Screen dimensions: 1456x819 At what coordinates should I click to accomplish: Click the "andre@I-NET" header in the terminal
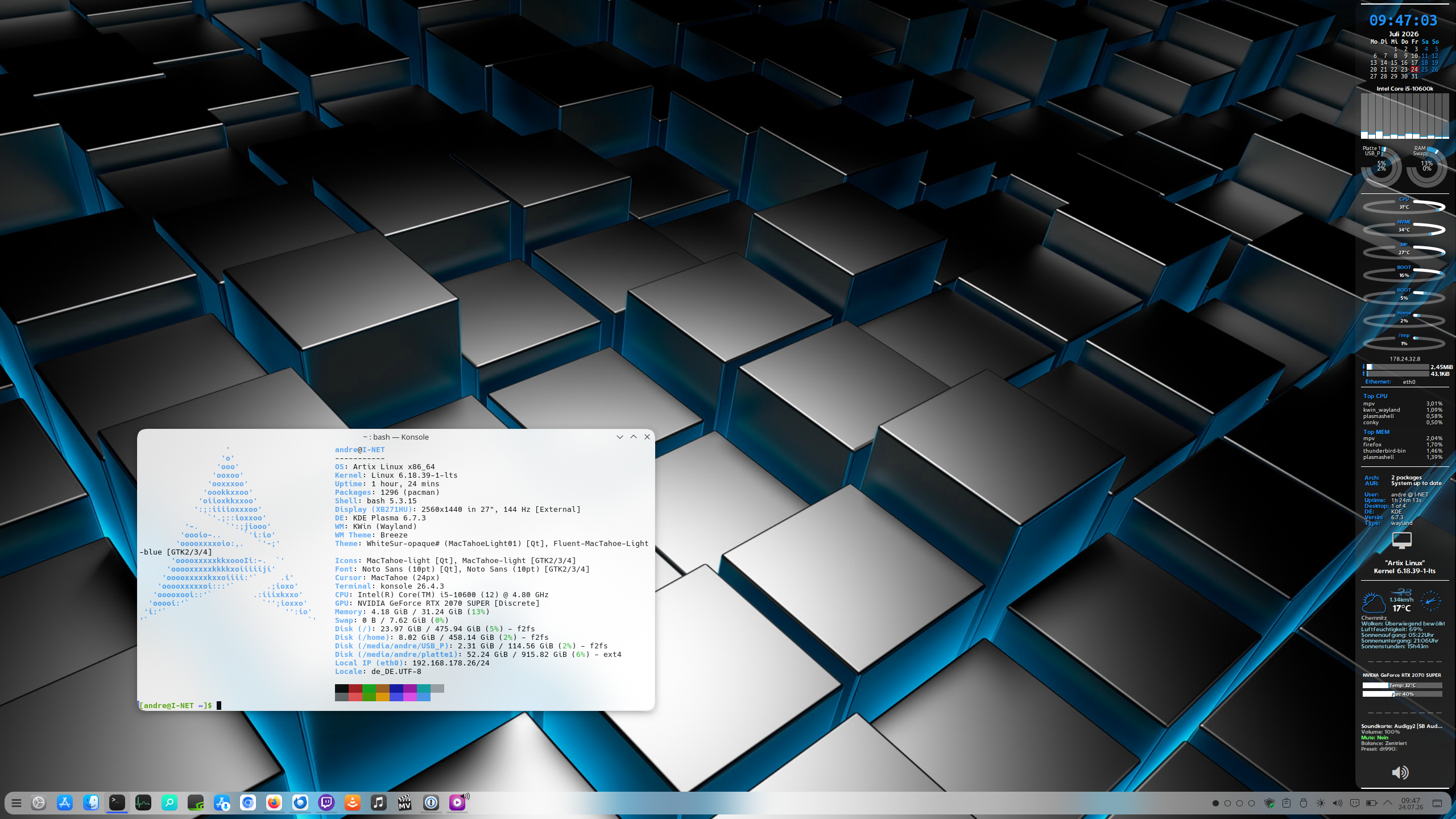click(x=360, y=449)
